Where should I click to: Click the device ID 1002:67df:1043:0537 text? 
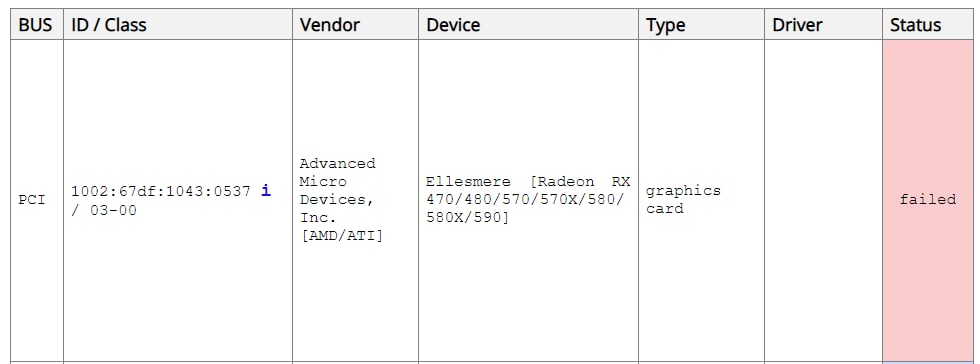[x=161, y=191]
